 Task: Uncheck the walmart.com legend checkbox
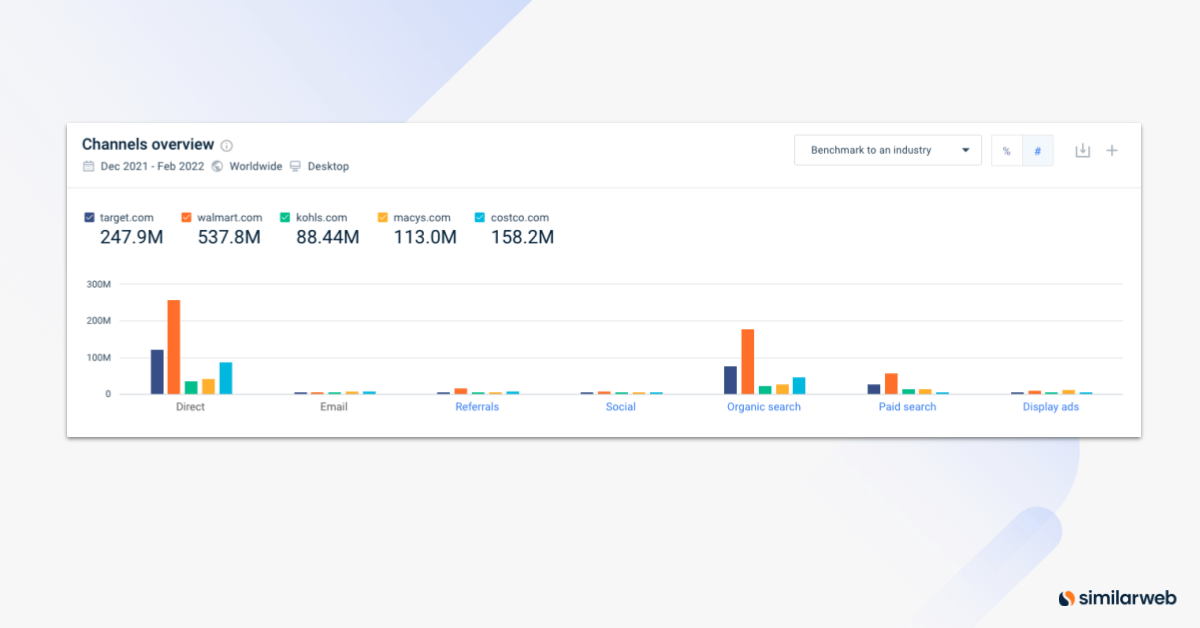coord(185,216)
